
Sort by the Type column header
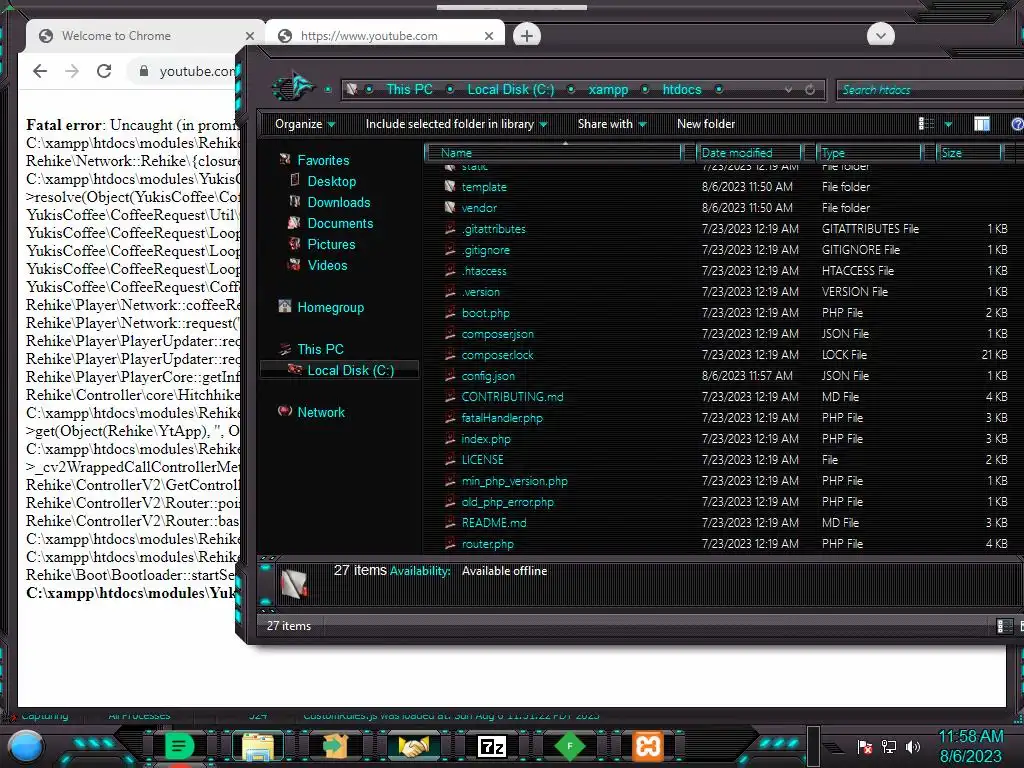[869, 153]
